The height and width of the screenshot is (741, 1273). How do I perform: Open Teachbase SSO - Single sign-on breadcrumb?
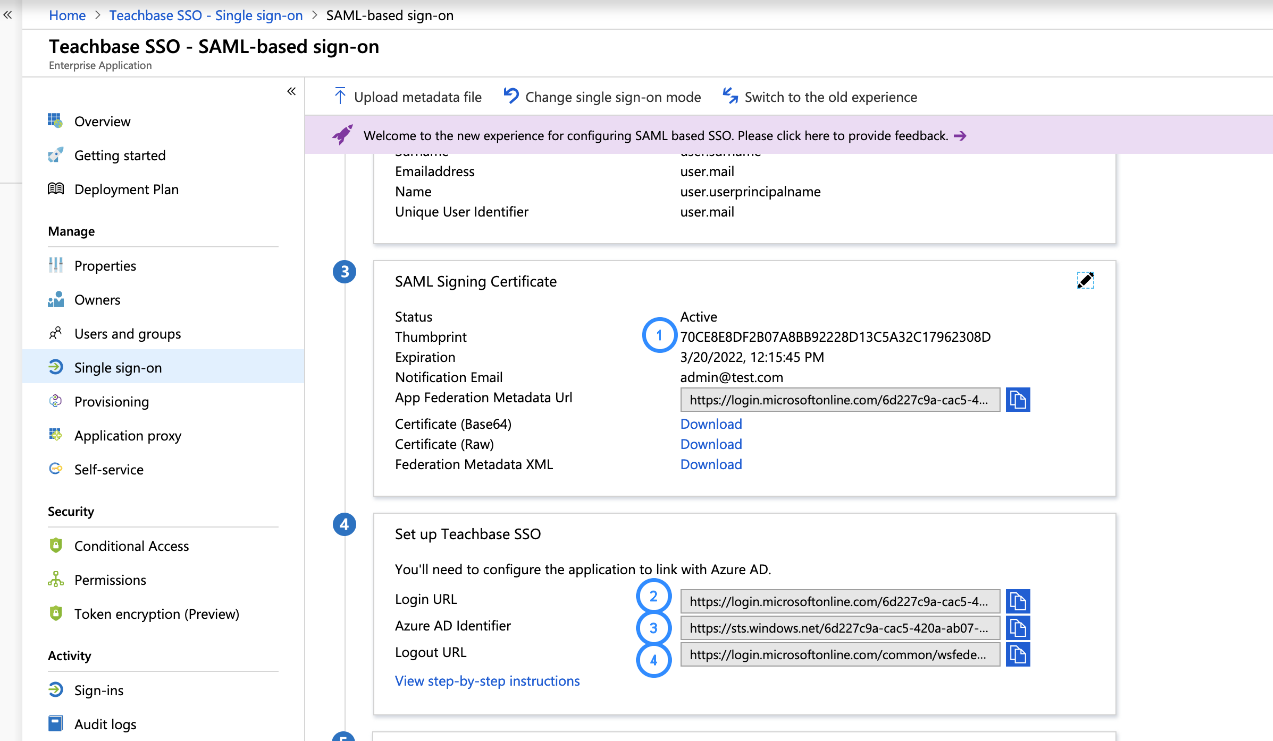(x=206, y=16)
